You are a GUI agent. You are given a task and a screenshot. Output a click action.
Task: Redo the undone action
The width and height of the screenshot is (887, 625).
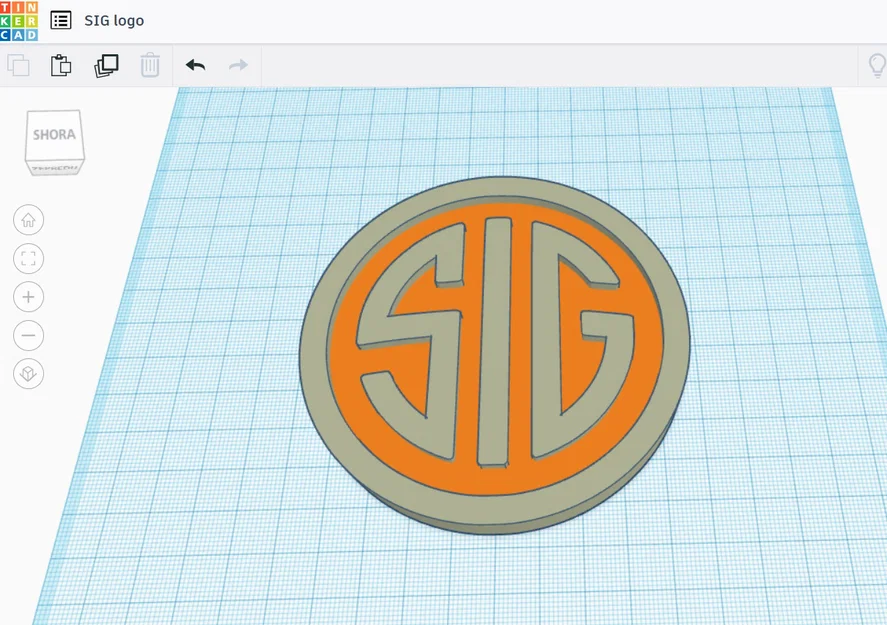(238, 66)
